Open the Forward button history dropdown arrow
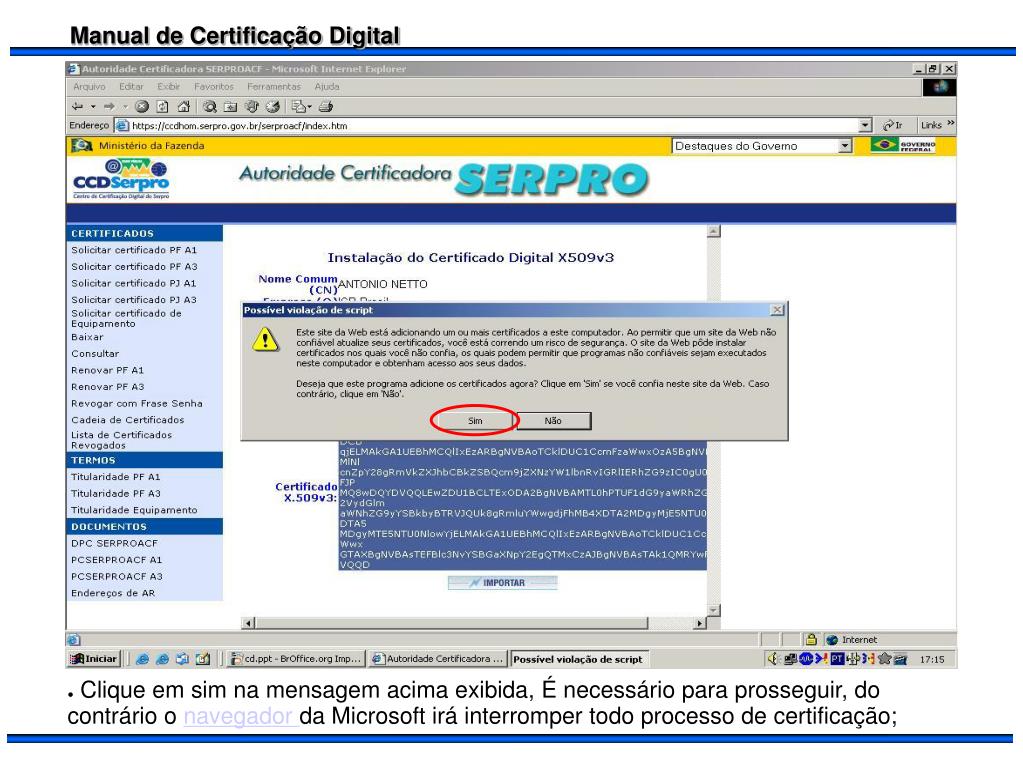This screenshot has width=1023, height=767. [125, 106]
